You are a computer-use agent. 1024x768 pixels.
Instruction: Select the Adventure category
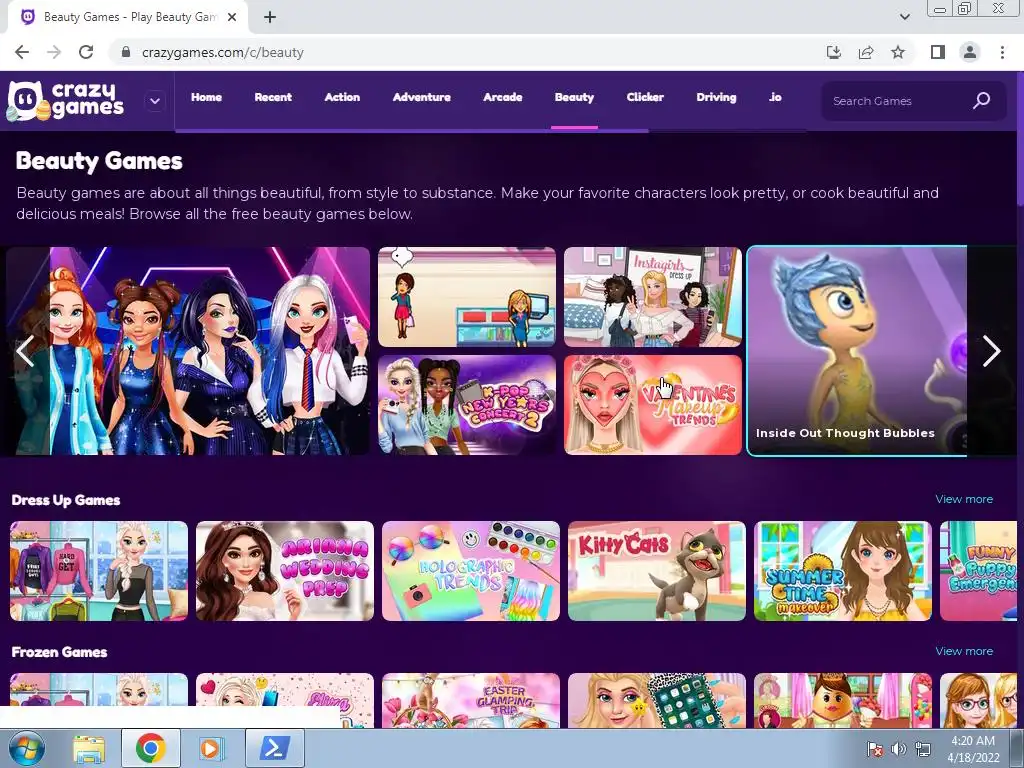422,97
